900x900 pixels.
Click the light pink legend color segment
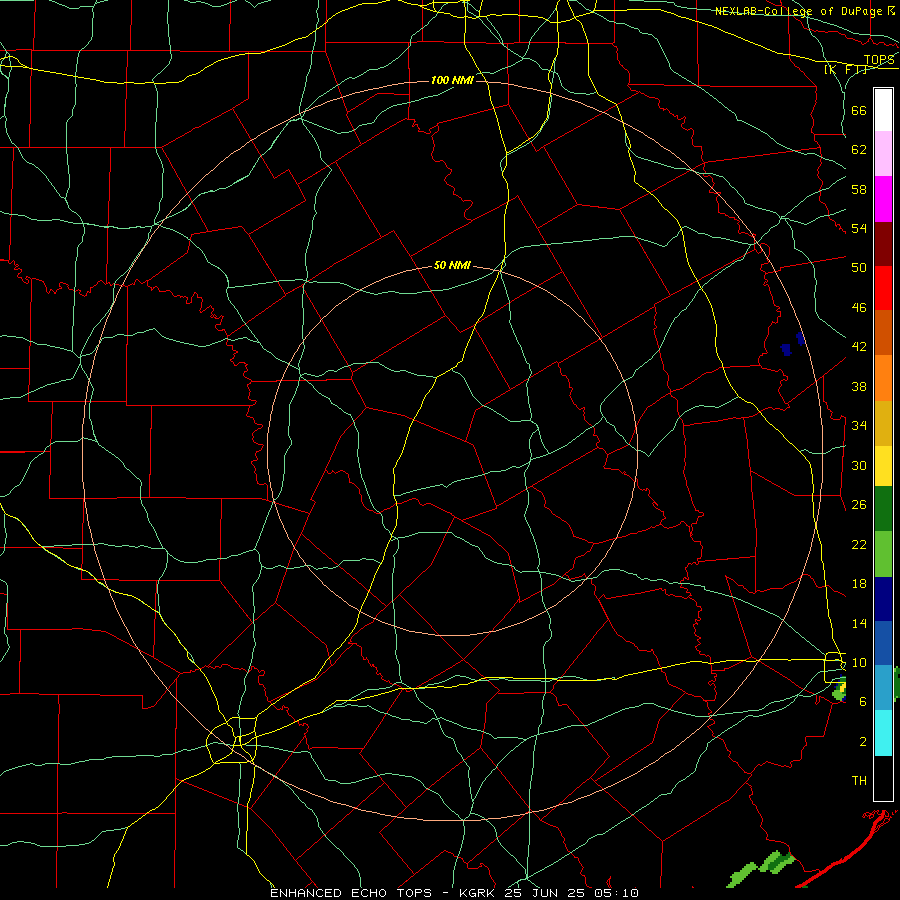(883, 154)
